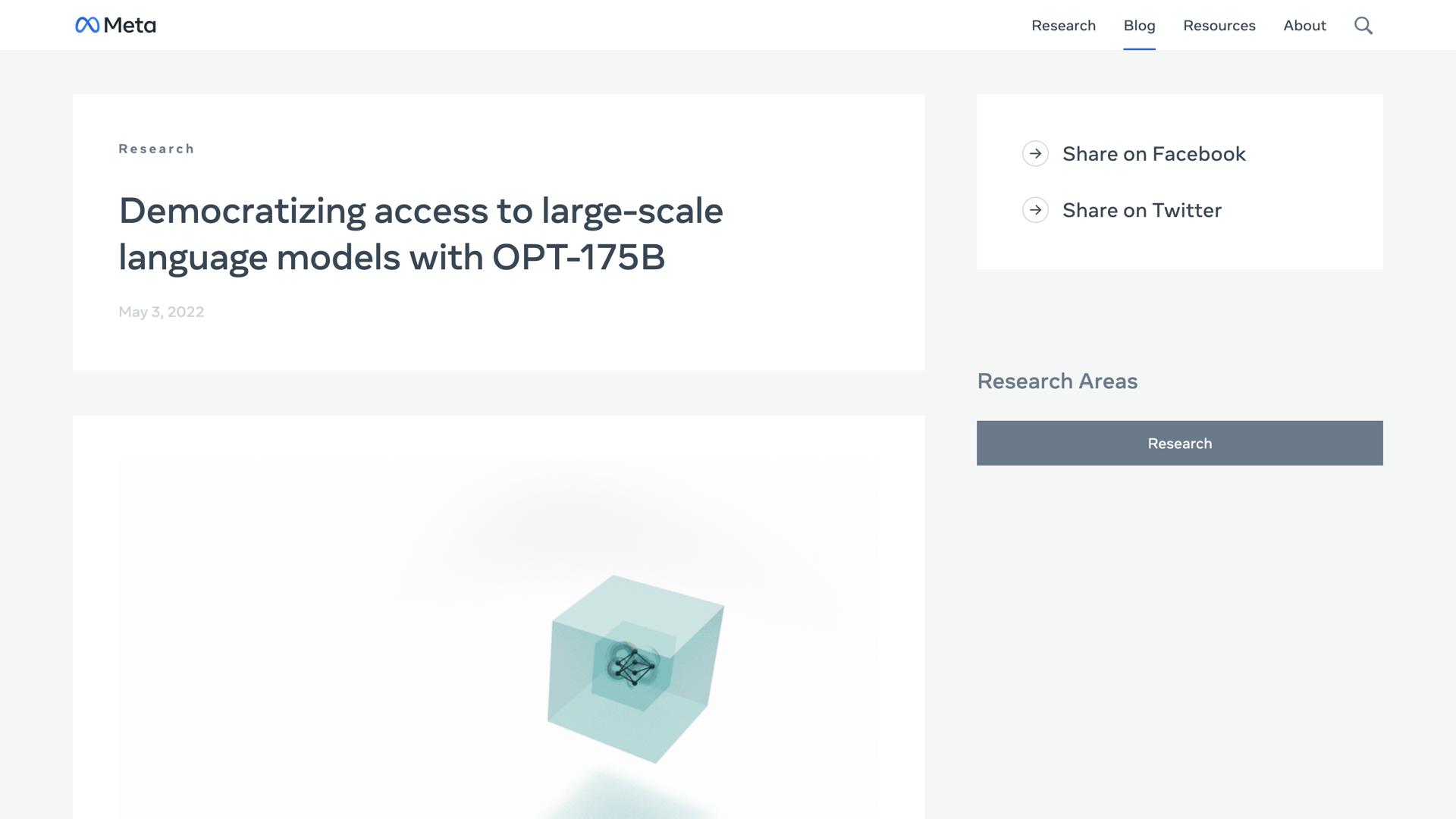Click the blue underline beneath the Blog tab
The image size is (1456, 819).
coord(1139,49)
